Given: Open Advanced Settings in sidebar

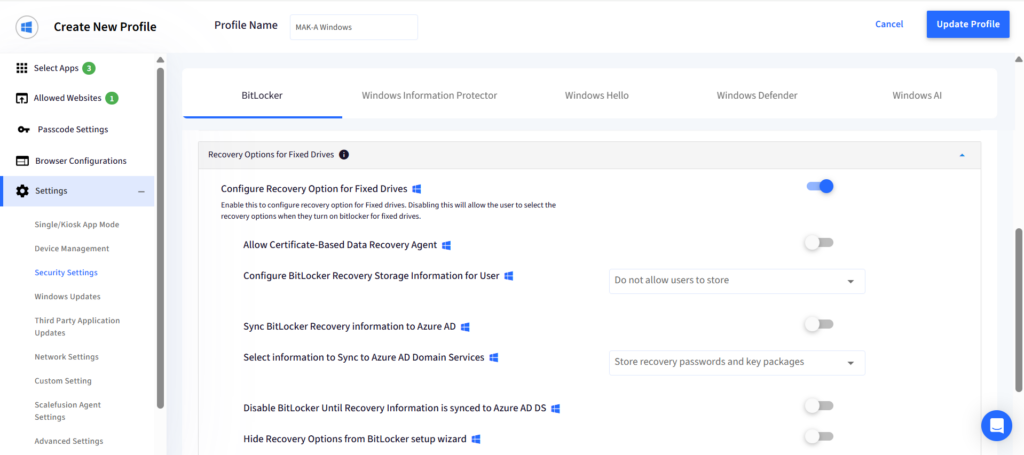Looking at the screenshot, I should [x=69, y=441].
